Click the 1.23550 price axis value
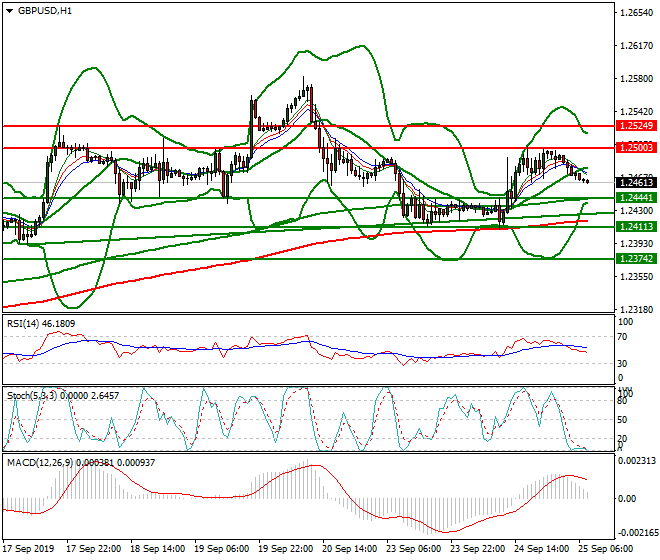This screenshot has height=560, width=660. pos(637,276)
